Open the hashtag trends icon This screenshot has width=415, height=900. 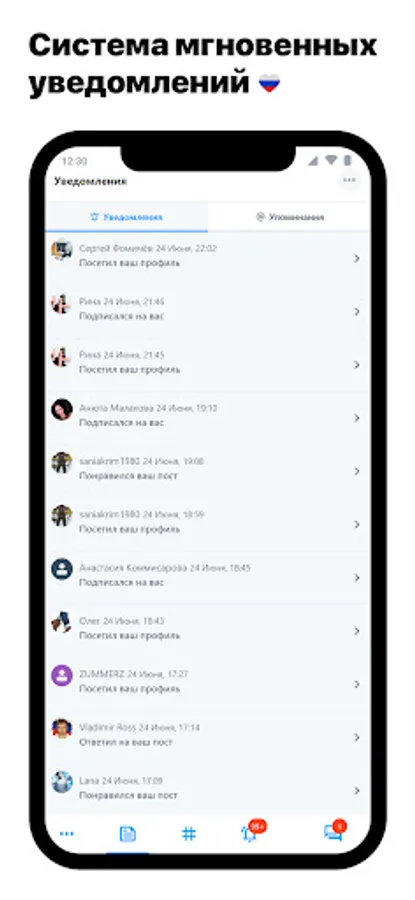(188, 834)
